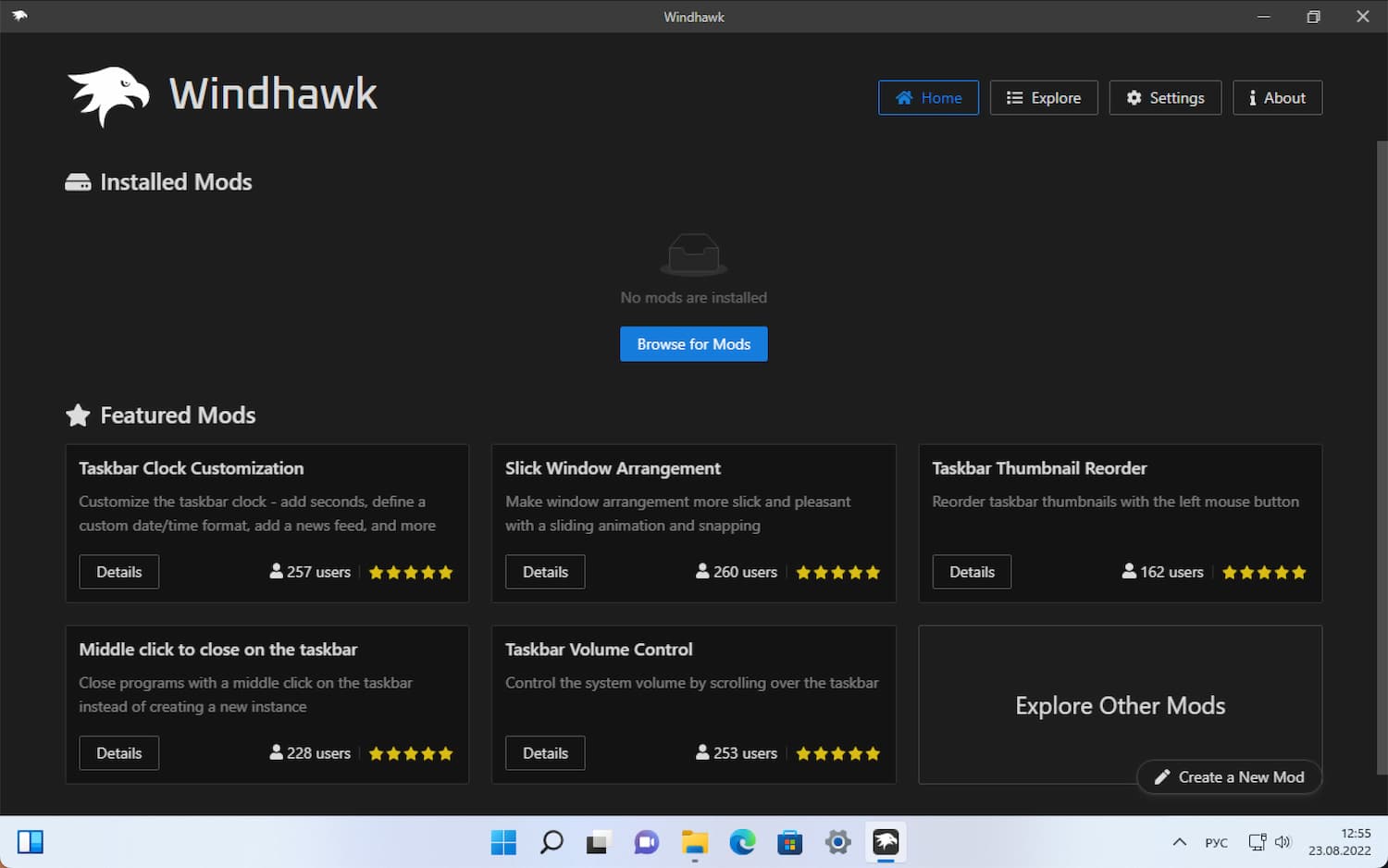View Details for Taskbar Clock Customization
Screen dimensions: 1388x868
coord(119,572)
